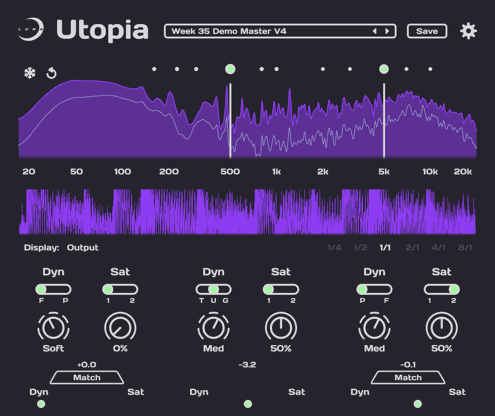Click the circular reset arrow icon
Viewport: 495px width, 416px height.
[51, 73]
